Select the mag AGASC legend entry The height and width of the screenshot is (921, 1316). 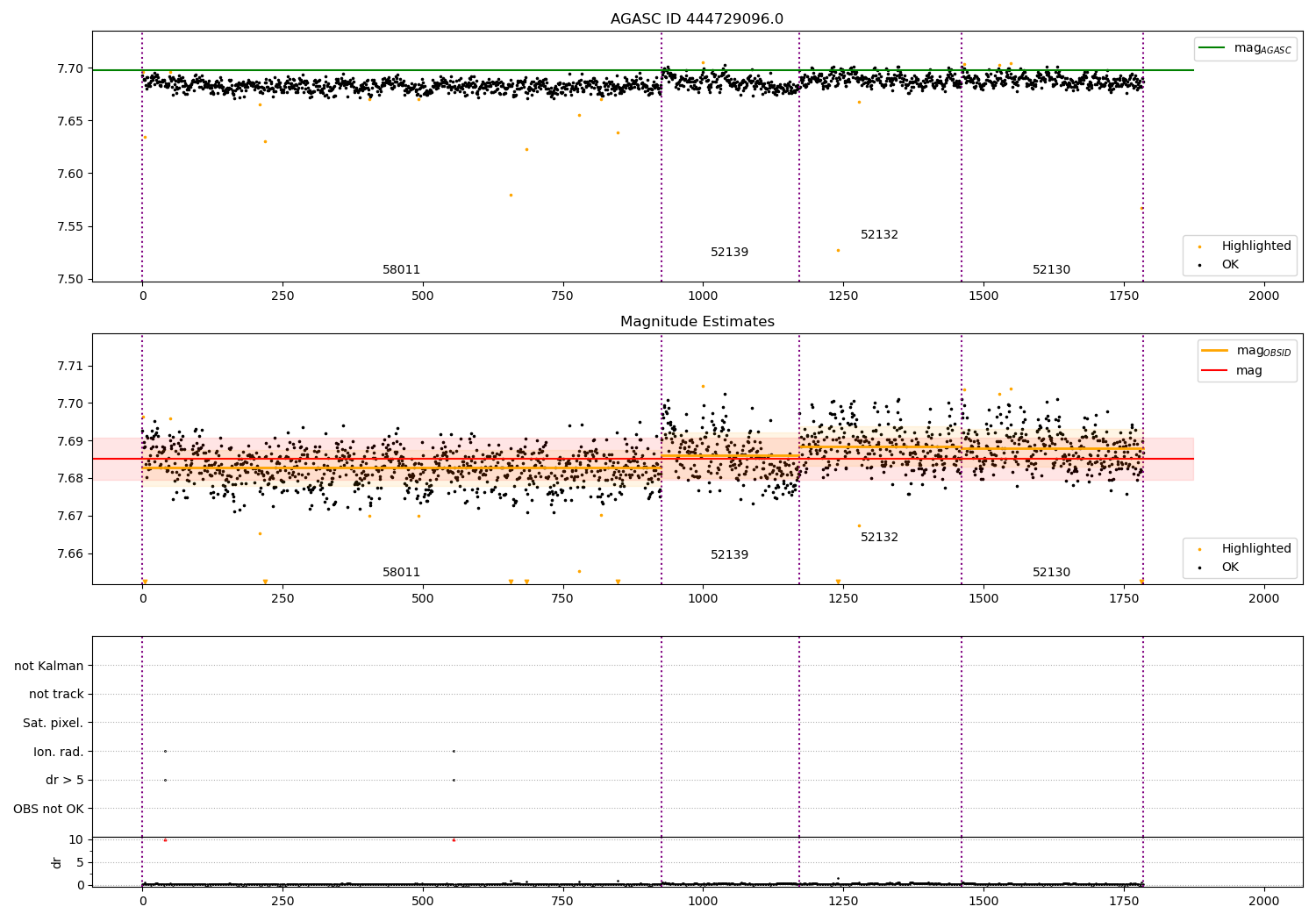pos(1245,48)
